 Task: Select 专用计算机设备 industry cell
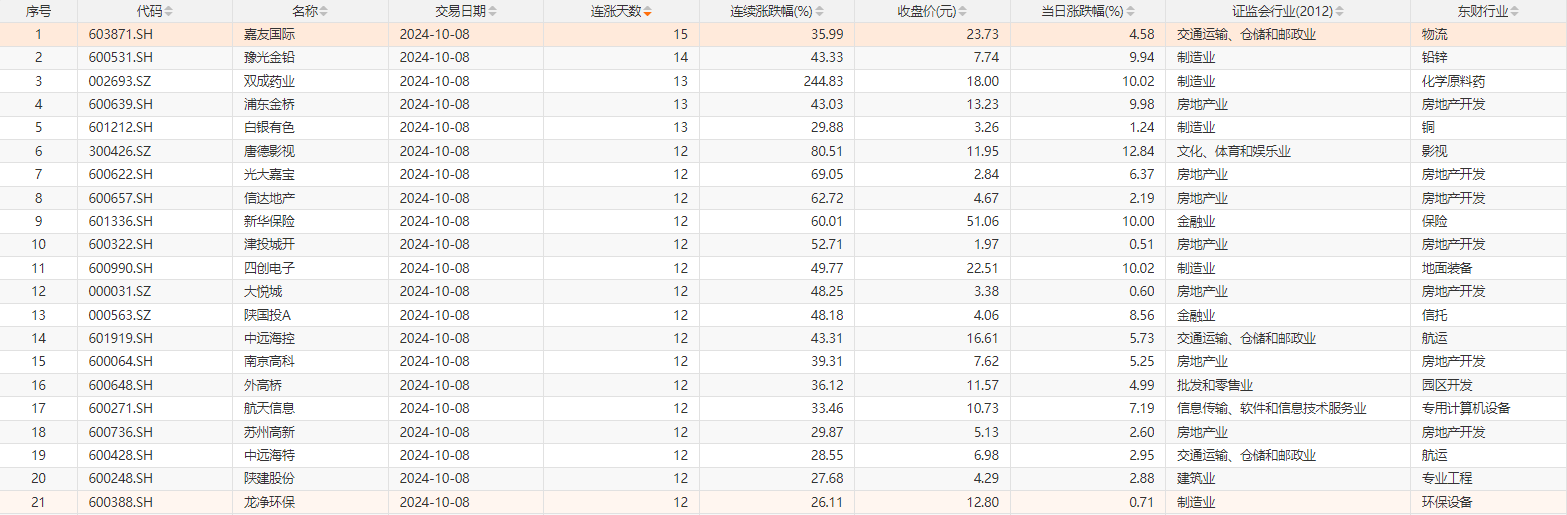[1466, 408]
